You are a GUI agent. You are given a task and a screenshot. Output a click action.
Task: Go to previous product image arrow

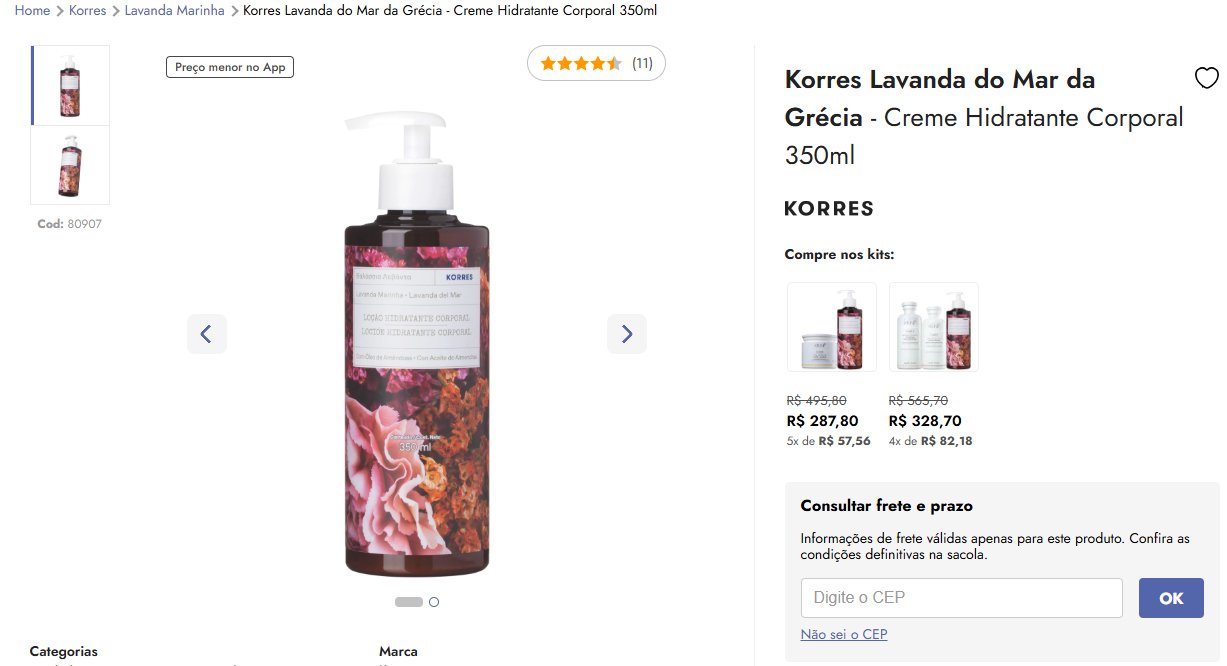tap(207, 334)
